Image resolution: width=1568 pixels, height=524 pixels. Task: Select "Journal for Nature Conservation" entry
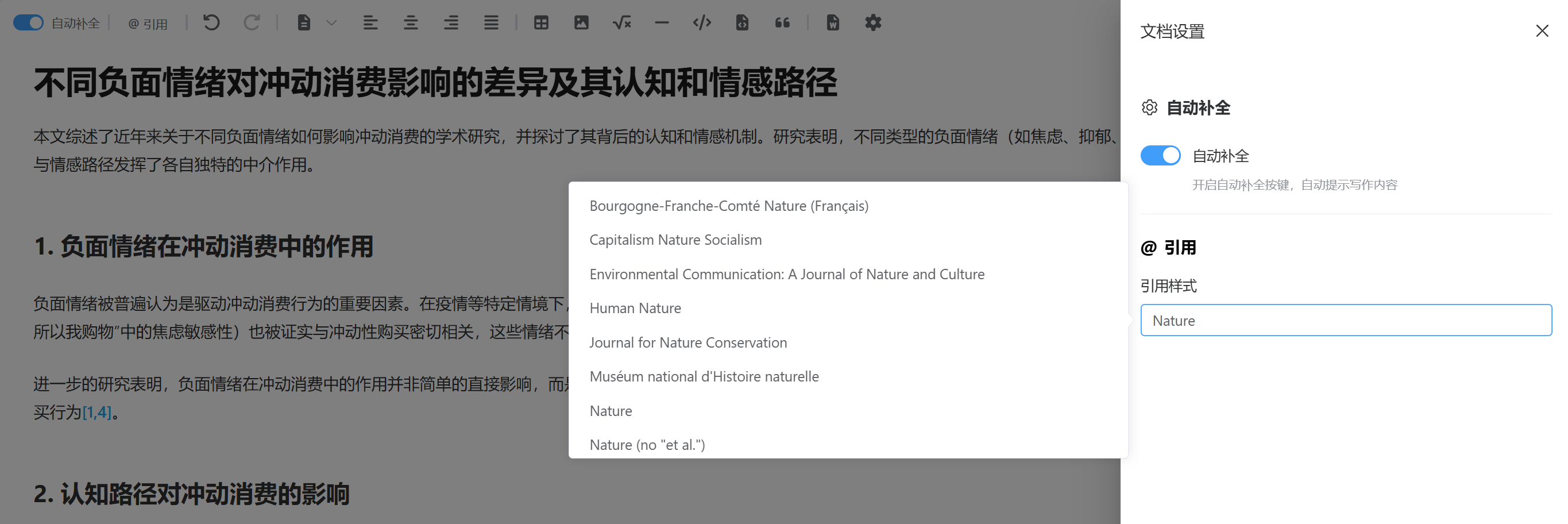click(x=688, y=342)
